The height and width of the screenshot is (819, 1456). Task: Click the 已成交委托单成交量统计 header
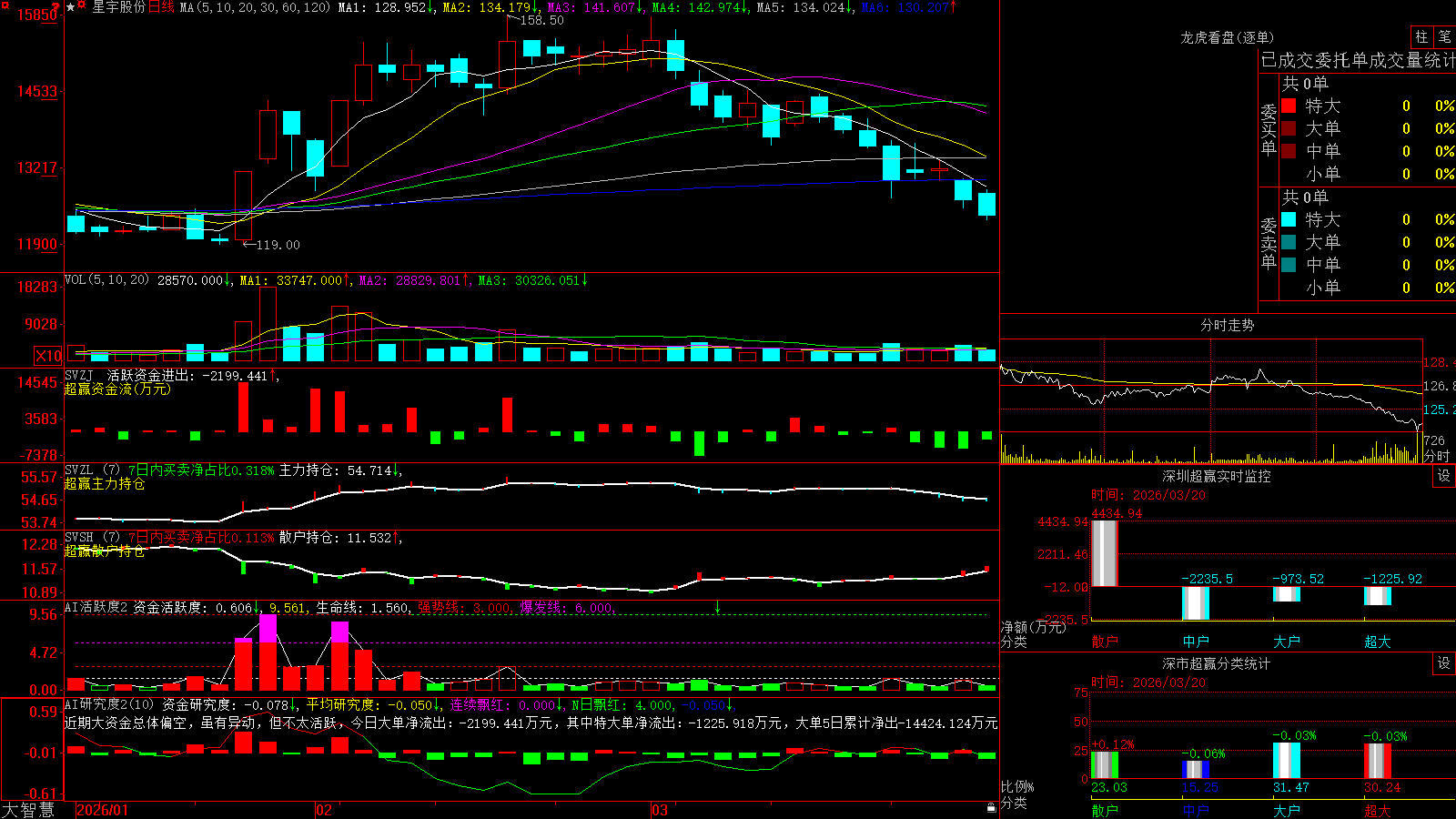click(x=1358, y=60)
